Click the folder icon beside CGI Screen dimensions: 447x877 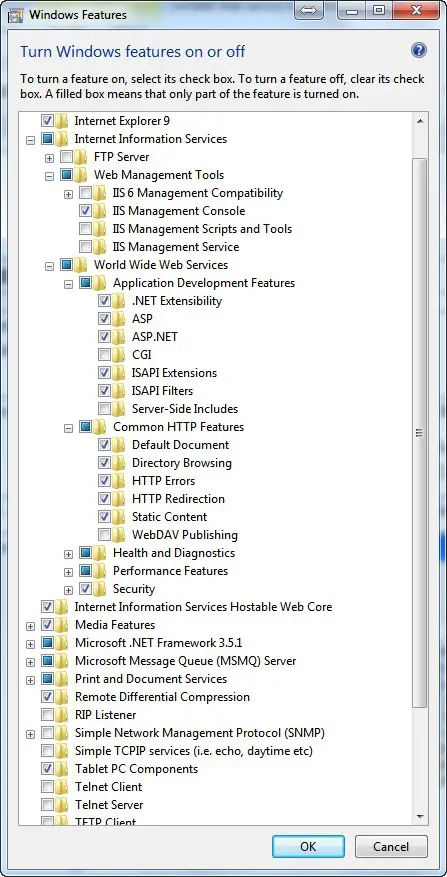[119, 355]
